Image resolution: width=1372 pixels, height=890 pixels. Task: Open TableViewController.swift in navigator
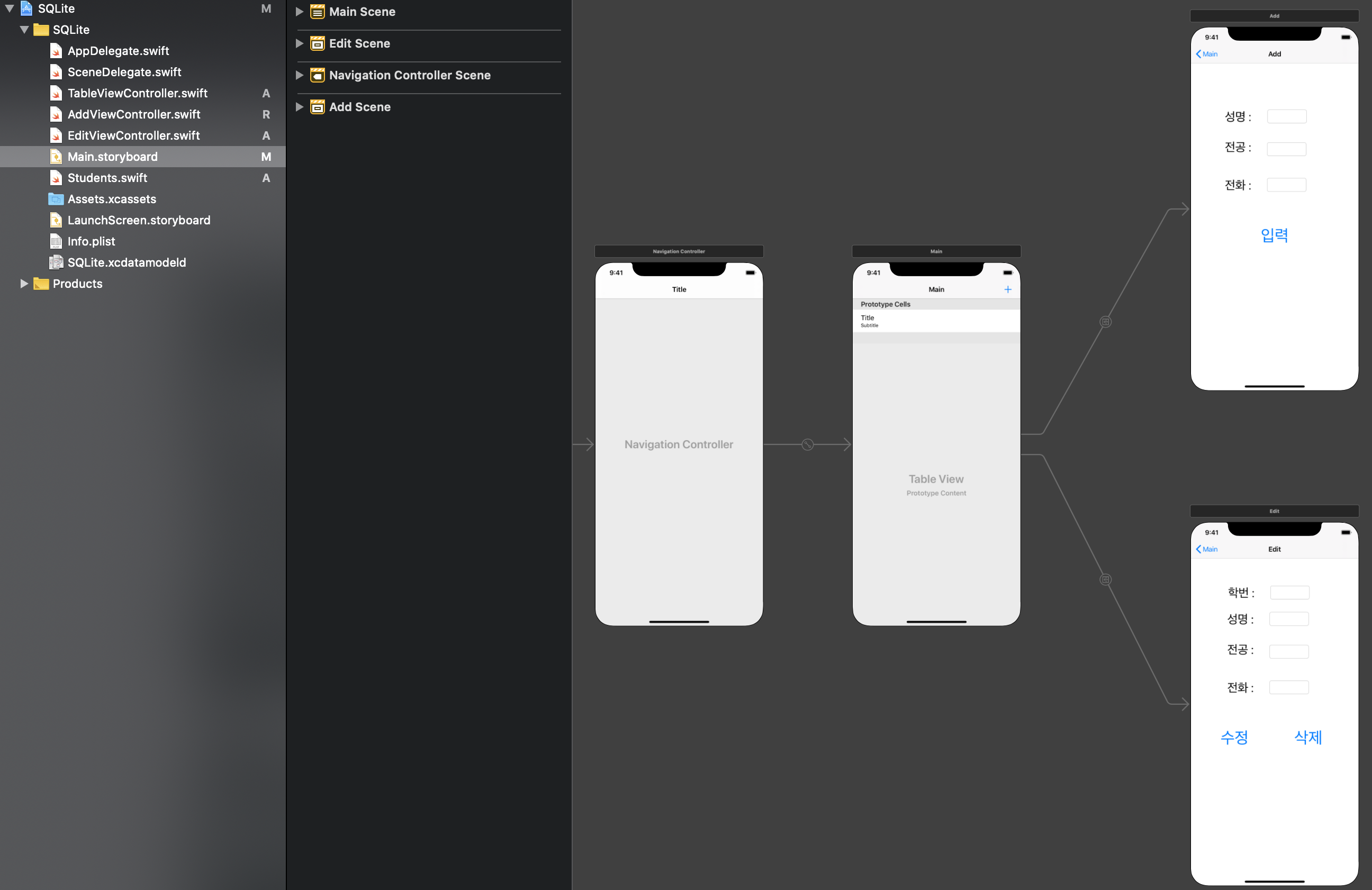[x=137, y=93]
